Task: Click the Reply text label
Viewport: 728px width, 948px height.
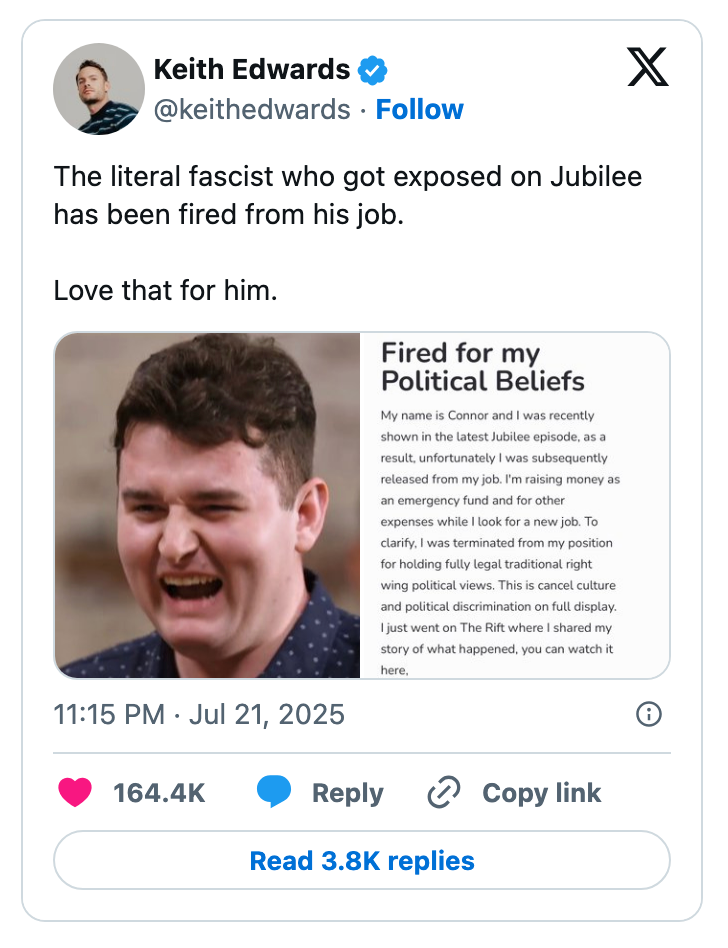Action: pyautogui.click(x=347, y=793)
